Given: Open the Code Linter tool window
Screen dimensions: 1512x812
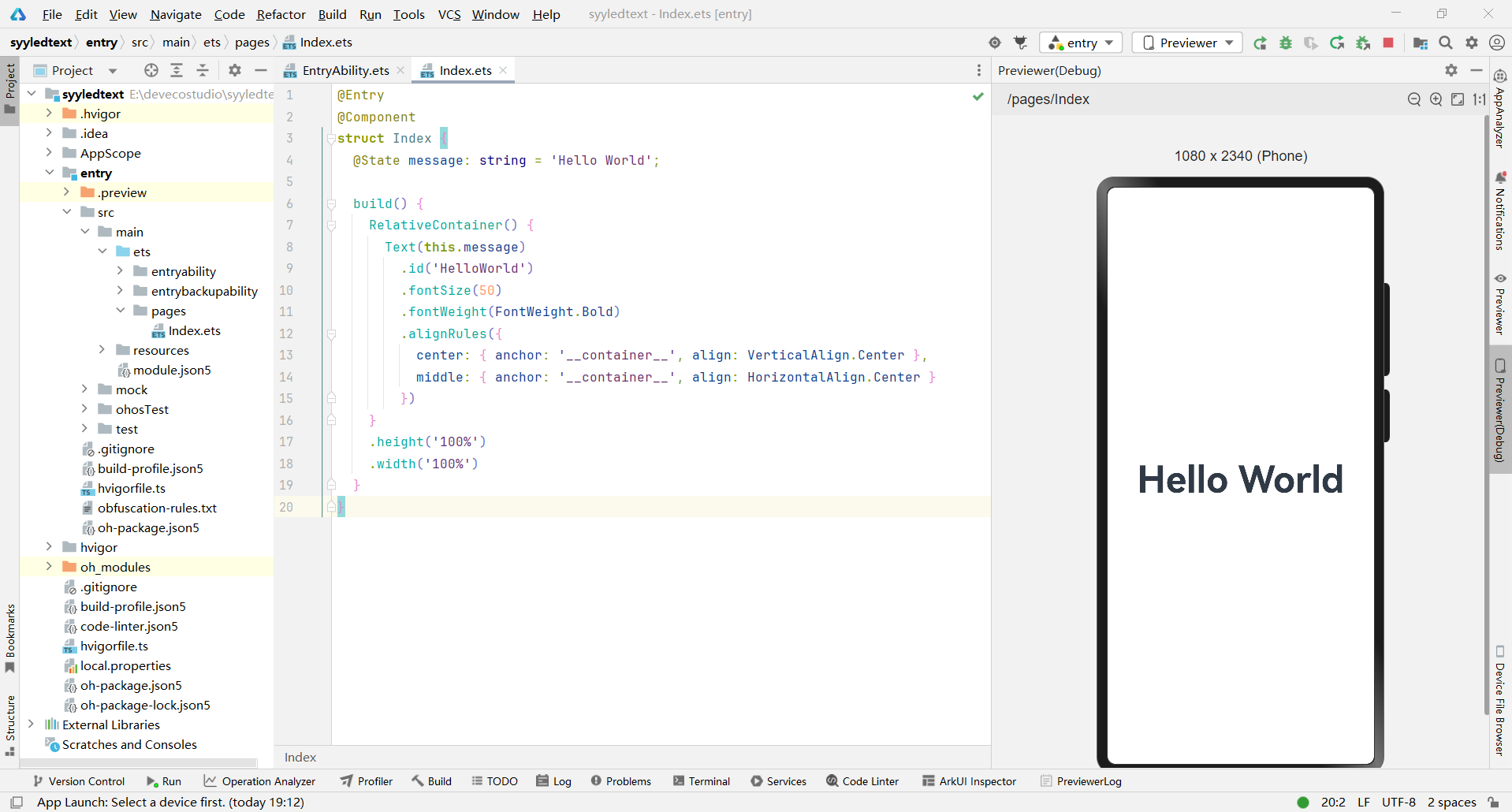Looking at the screenshot, I should 862,781.
